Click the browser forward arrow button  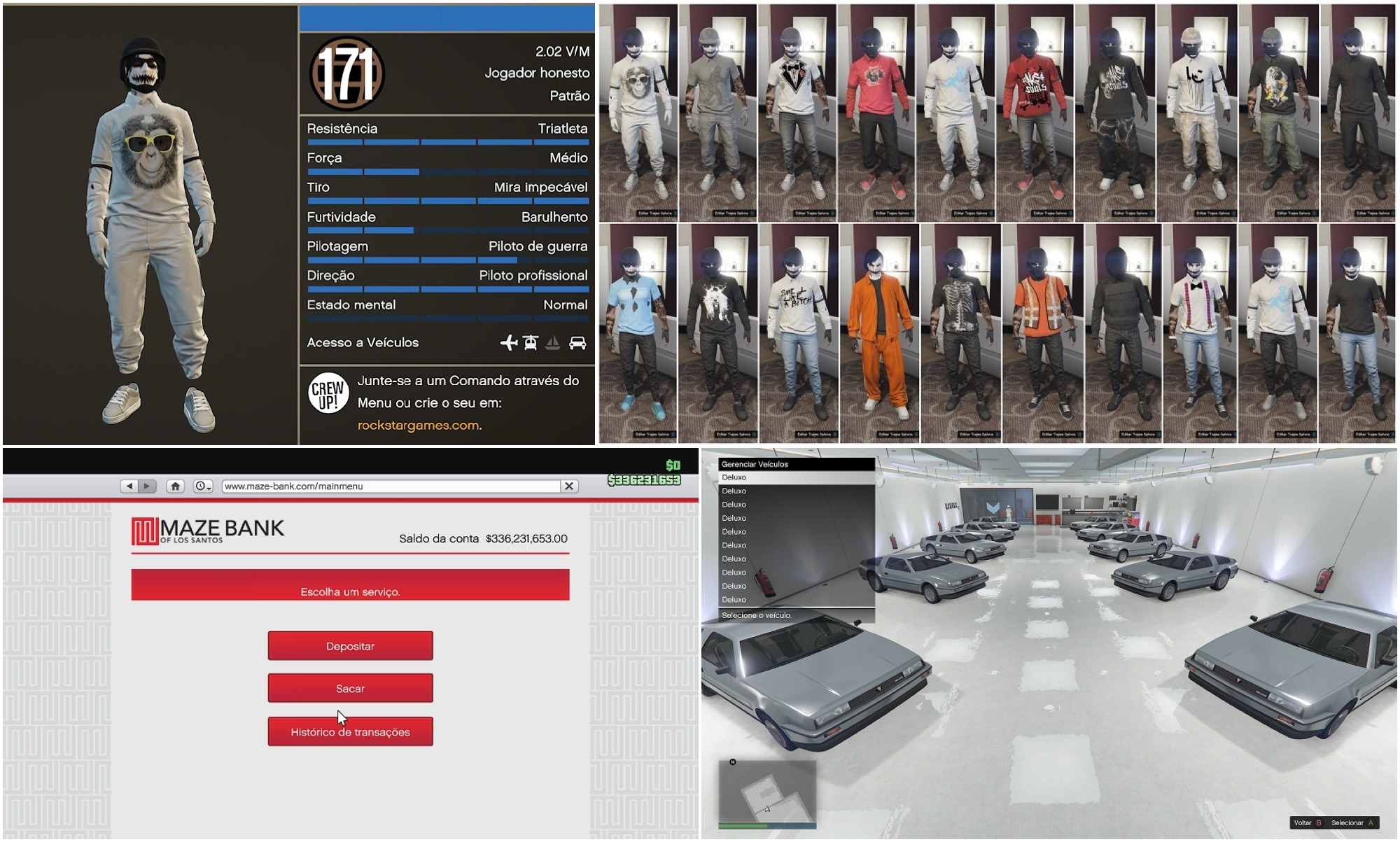click(x=147, y=486)
